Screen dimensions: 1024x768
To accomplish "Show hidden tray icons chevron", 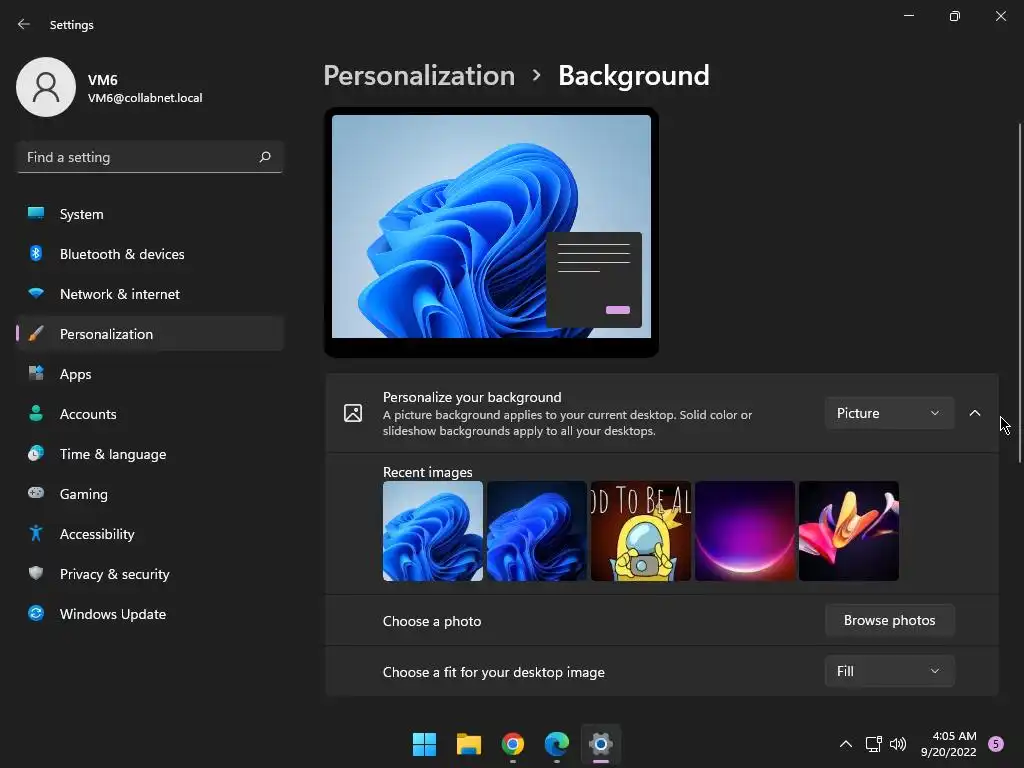I will point(846,744).
